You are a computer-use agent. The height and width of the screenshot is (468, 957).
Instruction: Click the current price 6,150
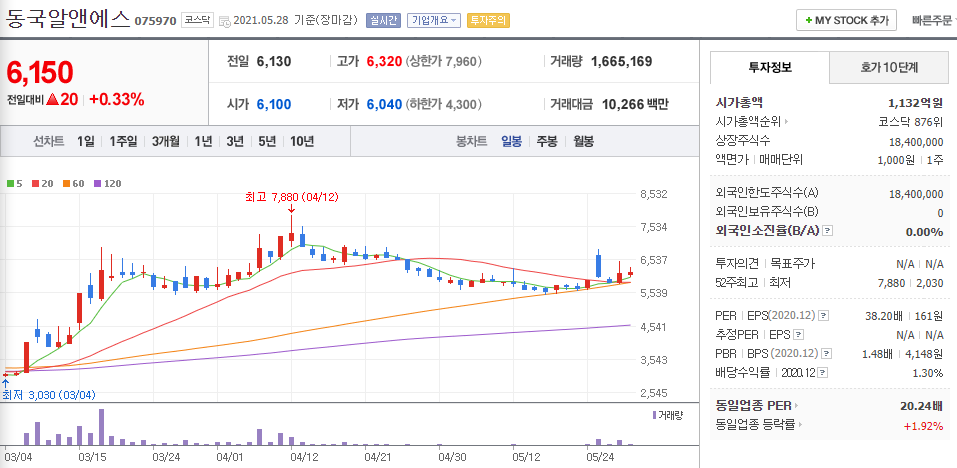click(40, 72)
